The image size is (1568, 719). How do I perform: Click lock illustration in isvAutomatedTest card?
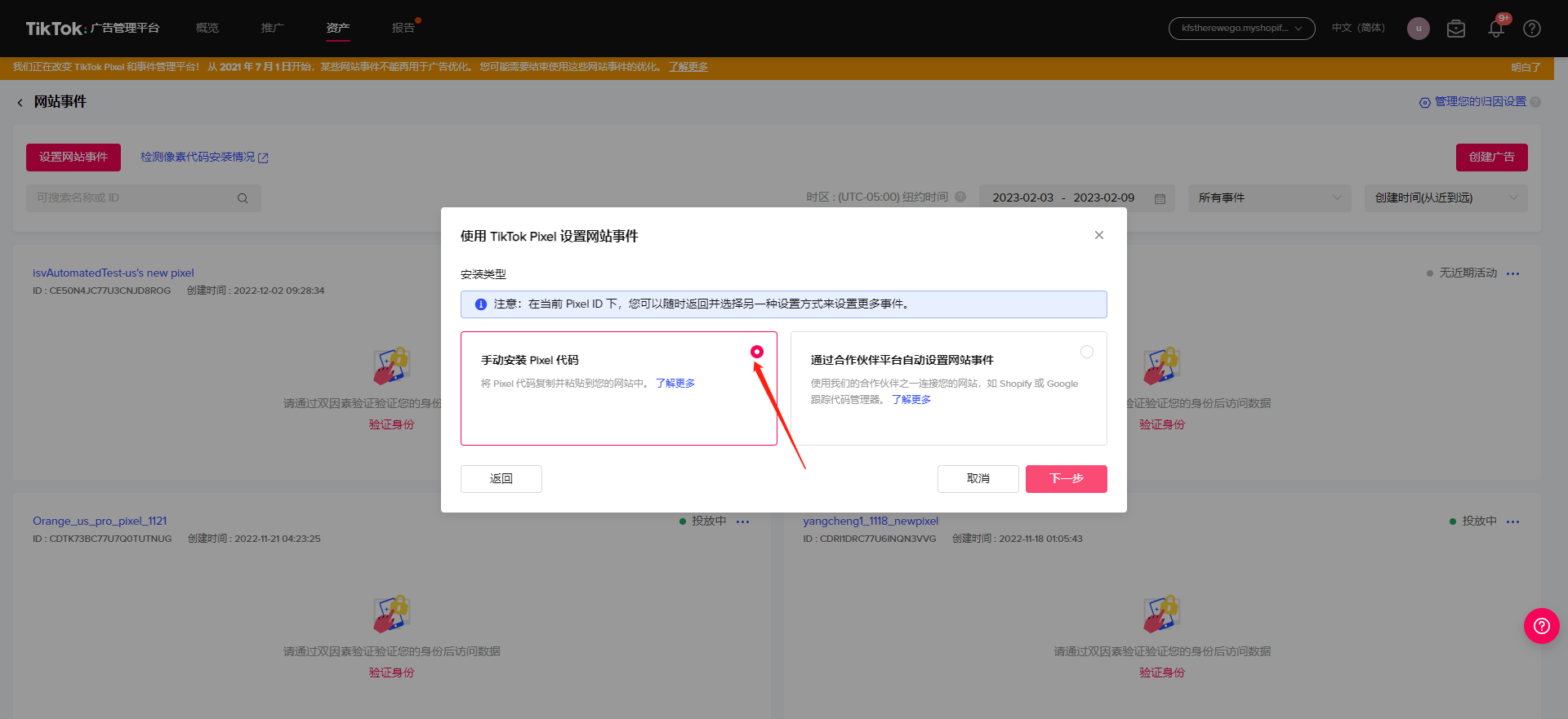tap(392, 366)
